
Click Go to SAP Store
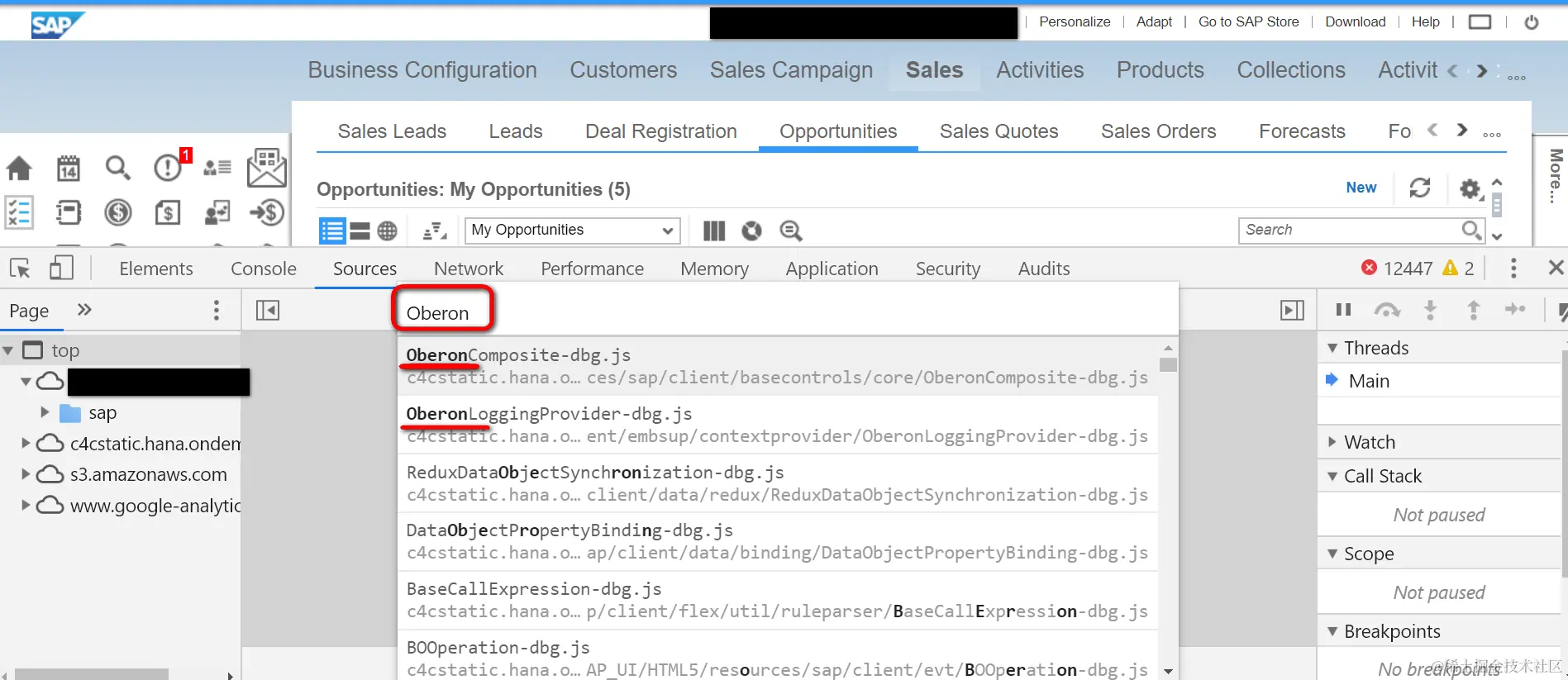[1248, 22]
